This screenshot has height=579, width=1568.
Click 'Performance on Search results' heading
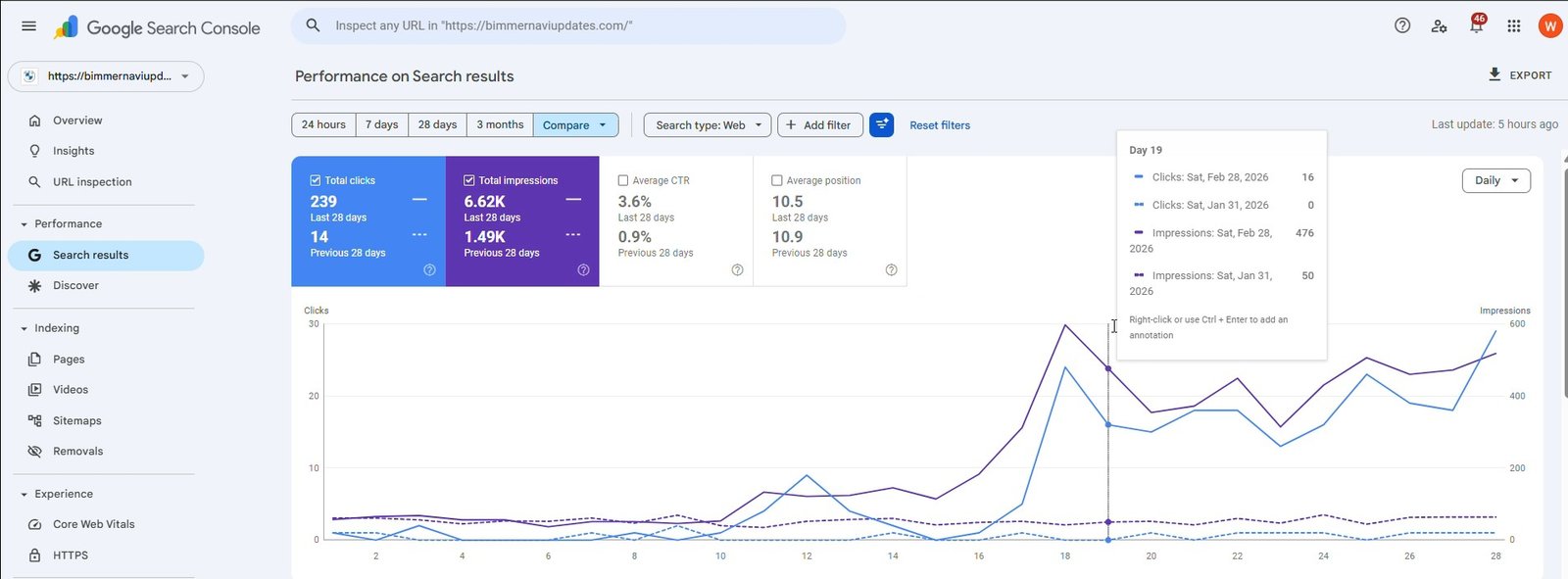coord(404,76)
